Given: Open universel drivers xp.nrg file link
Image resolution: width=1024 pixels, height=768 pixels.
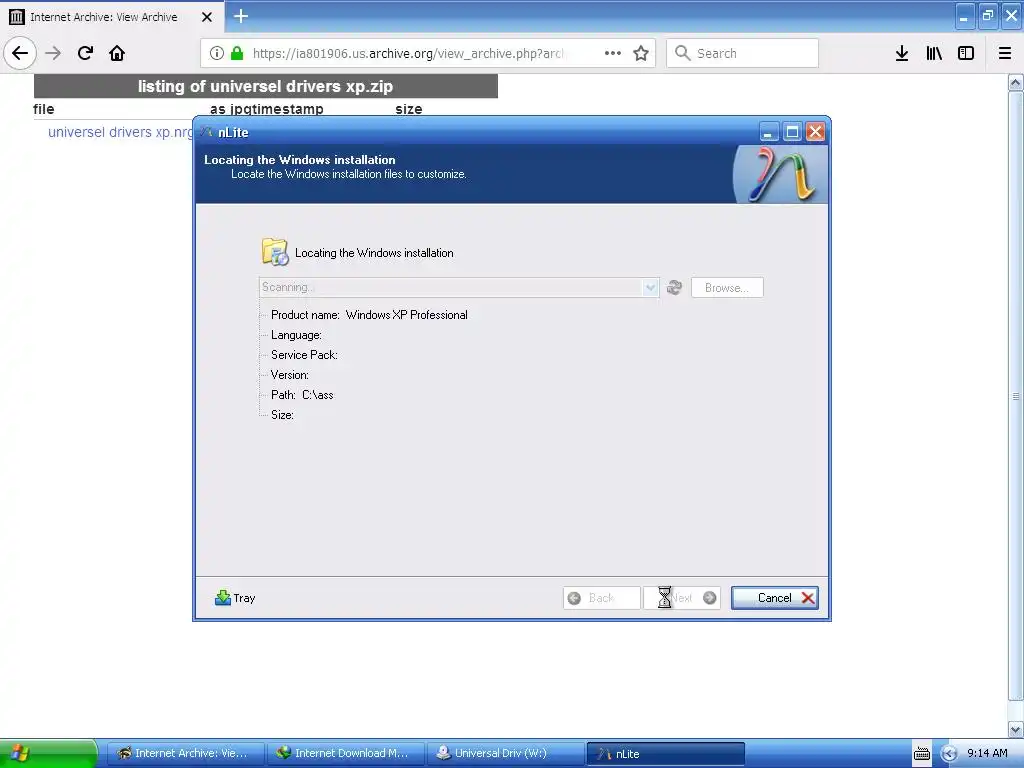Looking at the screenshot, I should (x=120, y=132).
